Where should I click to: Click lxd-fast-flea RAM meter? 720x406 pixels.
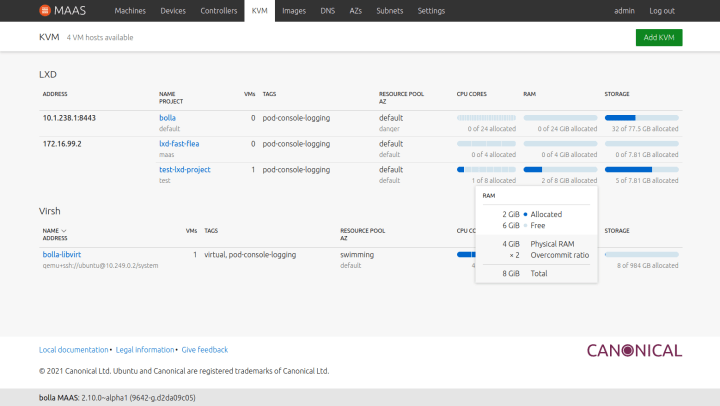coord(560,144)
